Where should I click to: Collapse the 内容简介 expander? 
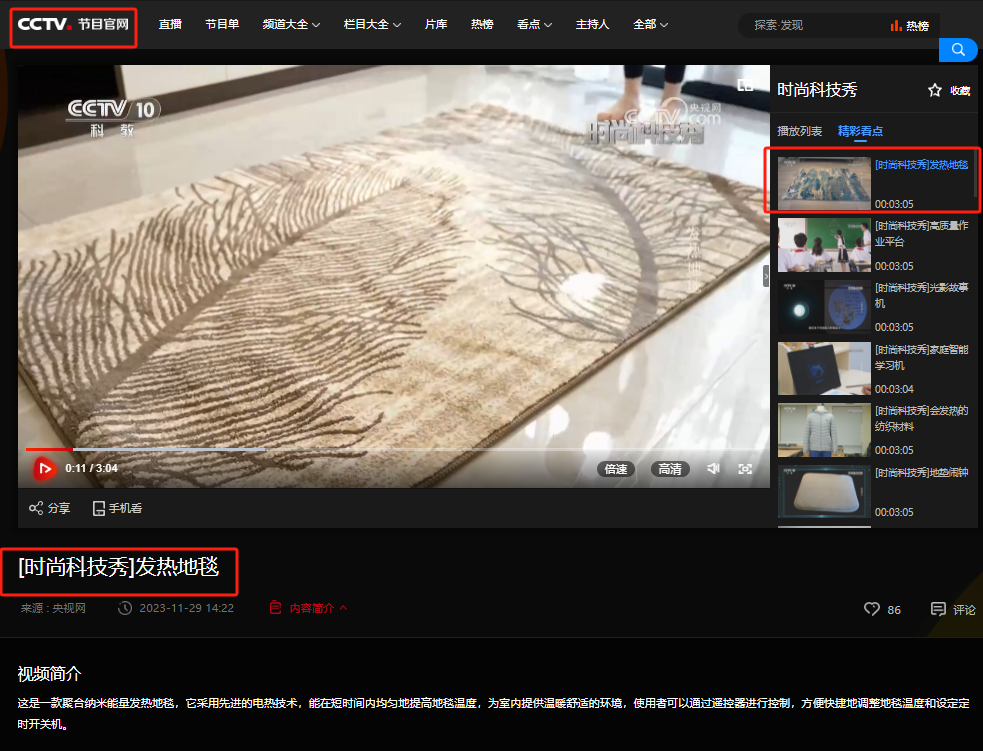point(309,608)
